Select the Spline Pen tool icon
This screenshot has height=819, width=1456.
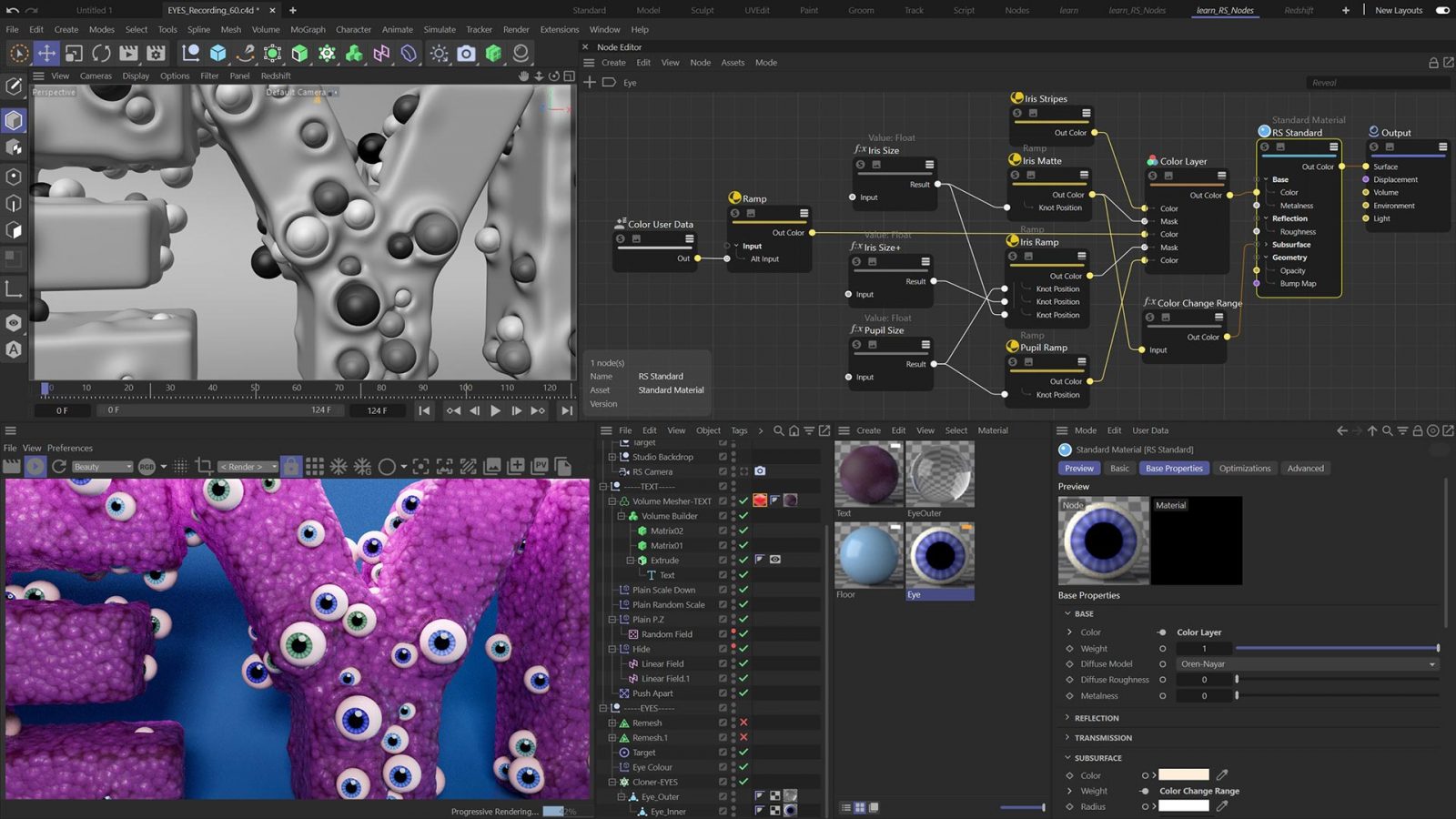[x=246, y=55]
